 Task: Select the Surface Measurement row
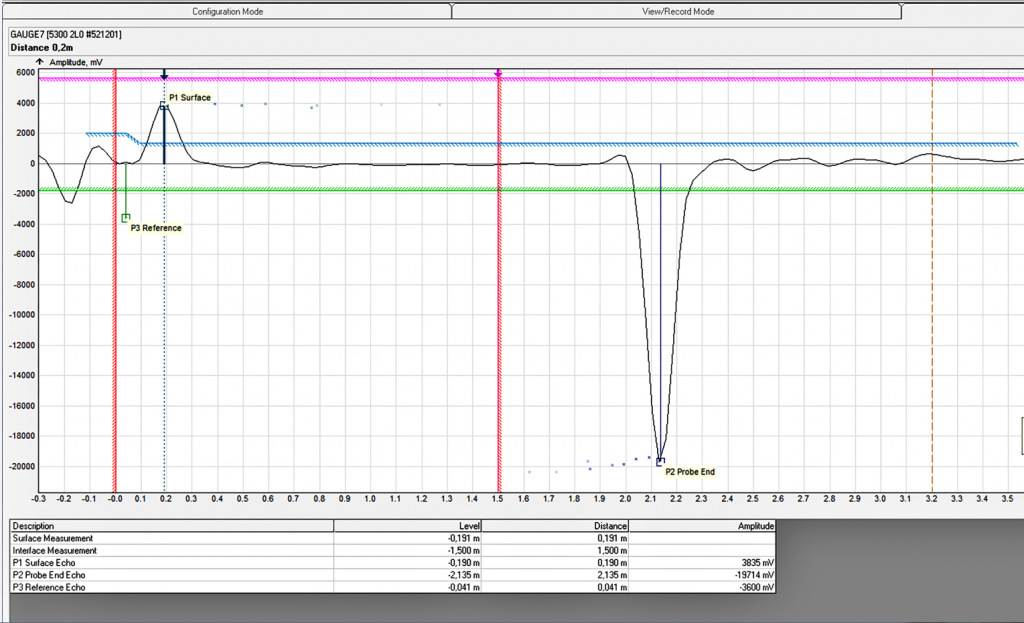[392, 538]
